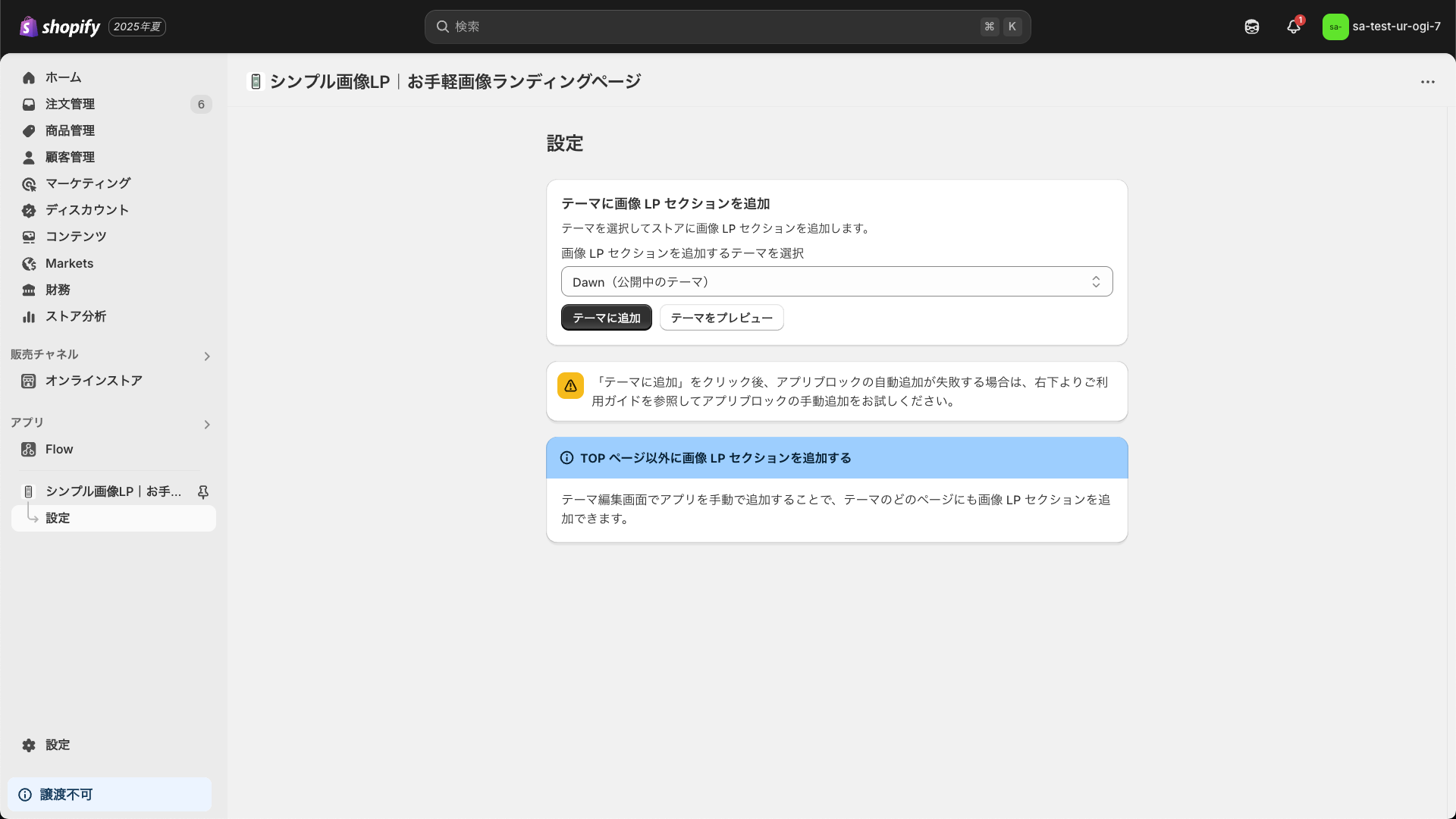Expand the 販売チャネル section
The height and width of the screenshot is (819, 1456).
206,356
